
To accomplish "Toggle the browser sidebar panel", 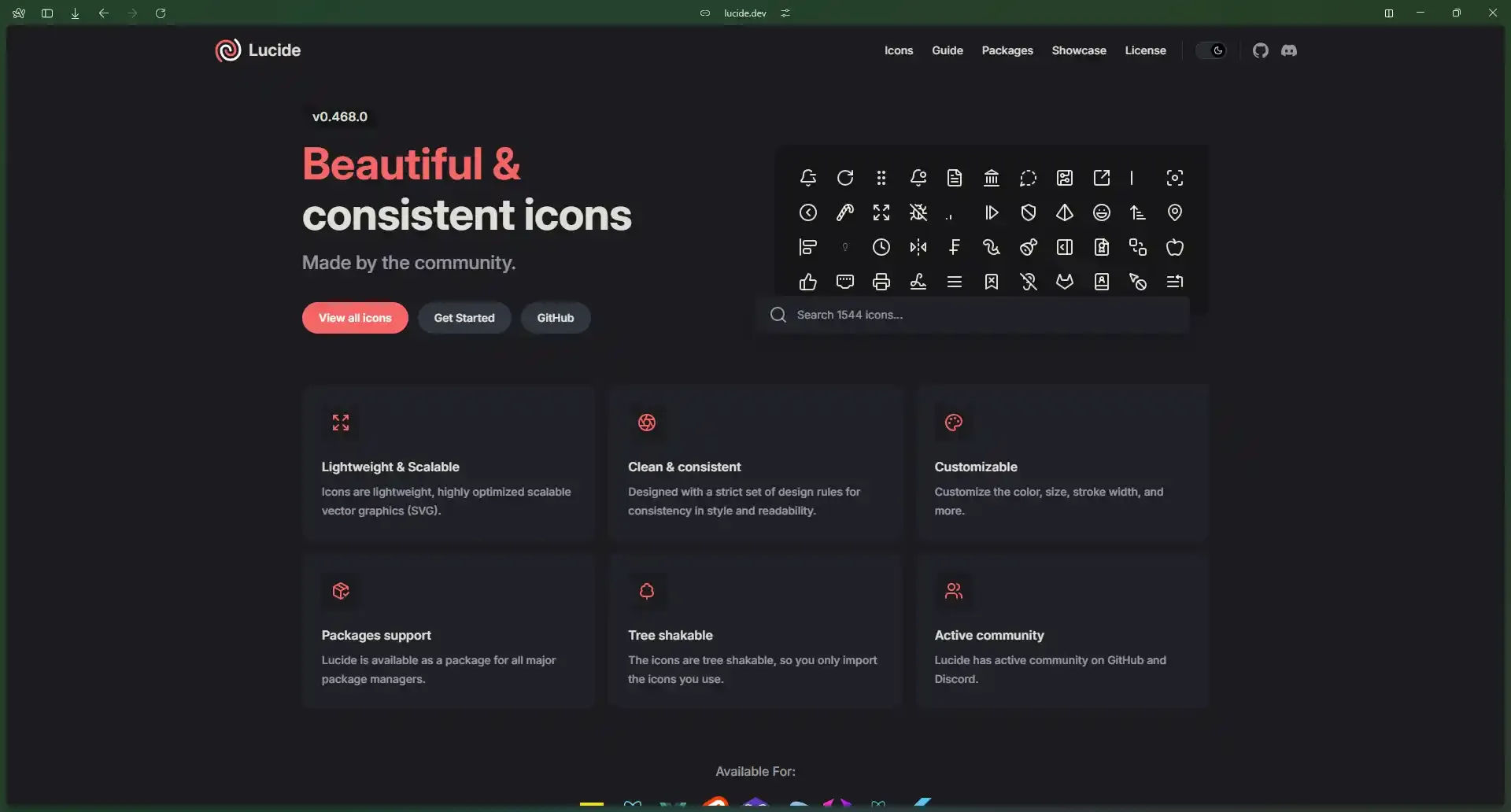I will [x=47, y=13].
